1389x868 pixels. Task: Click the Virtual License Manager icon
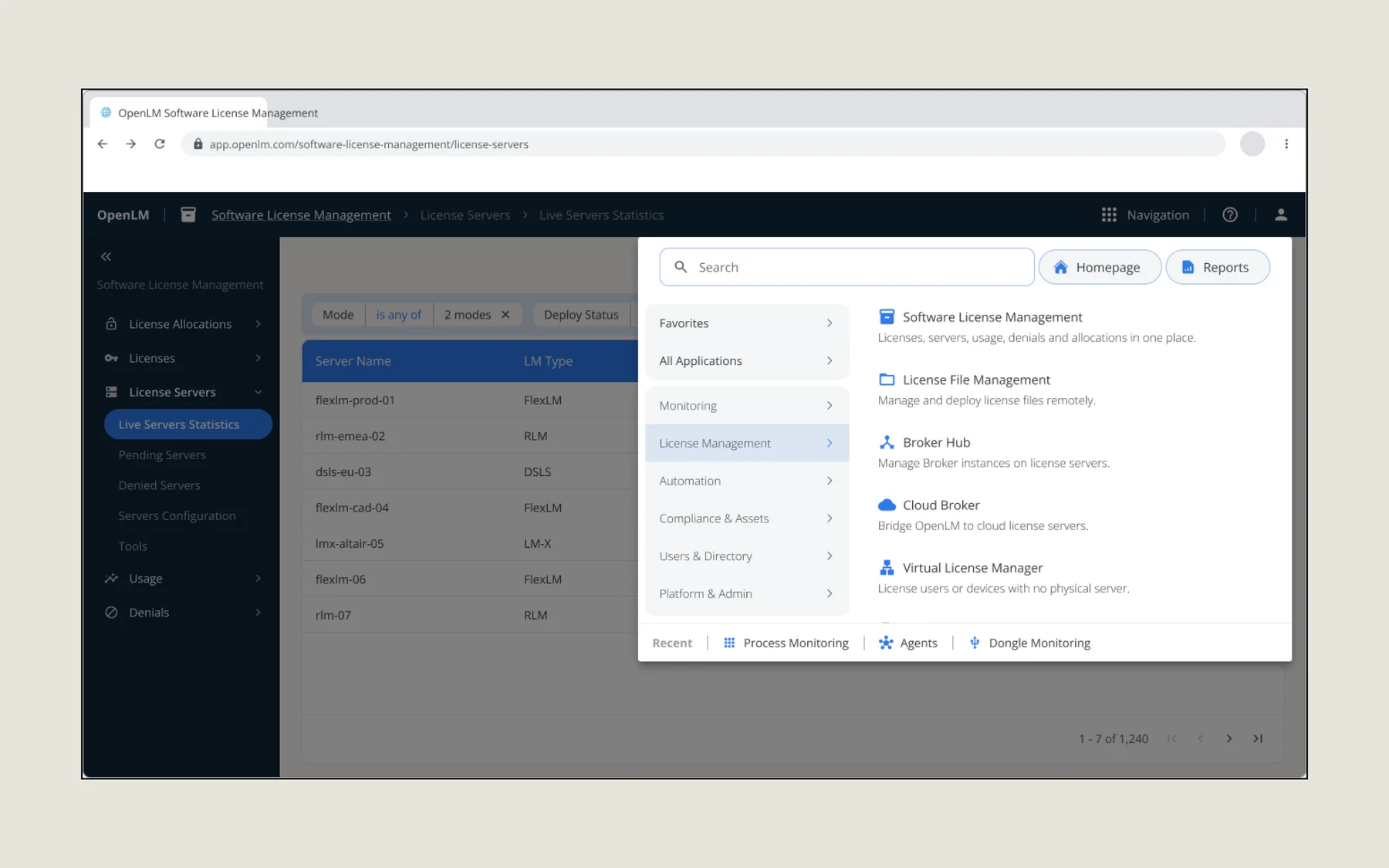[887, 568]
